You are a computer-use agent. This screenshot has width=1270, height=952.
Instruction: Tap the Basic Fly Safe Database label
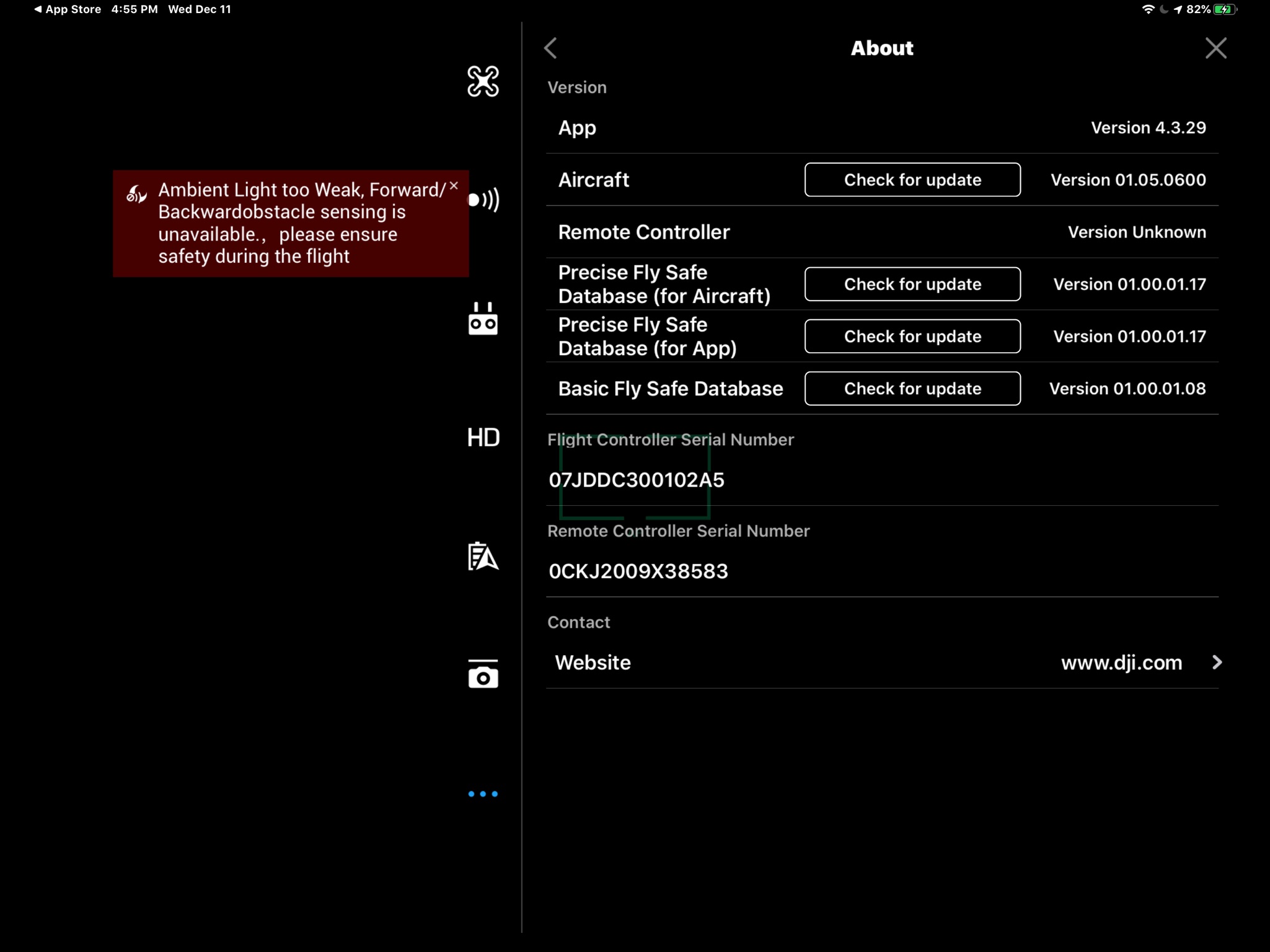coord(671,389)
